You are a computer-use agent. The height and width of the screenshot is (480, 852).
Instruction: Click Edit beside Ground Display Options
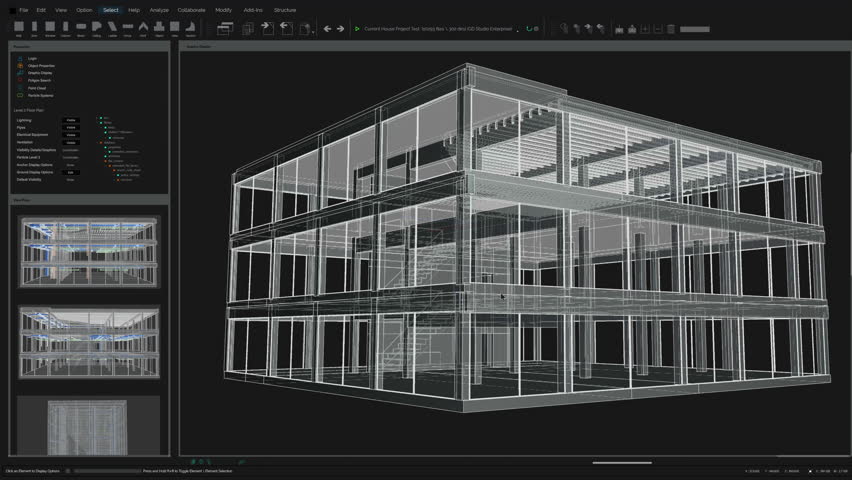pyautogui.click(x=71, y=172)
